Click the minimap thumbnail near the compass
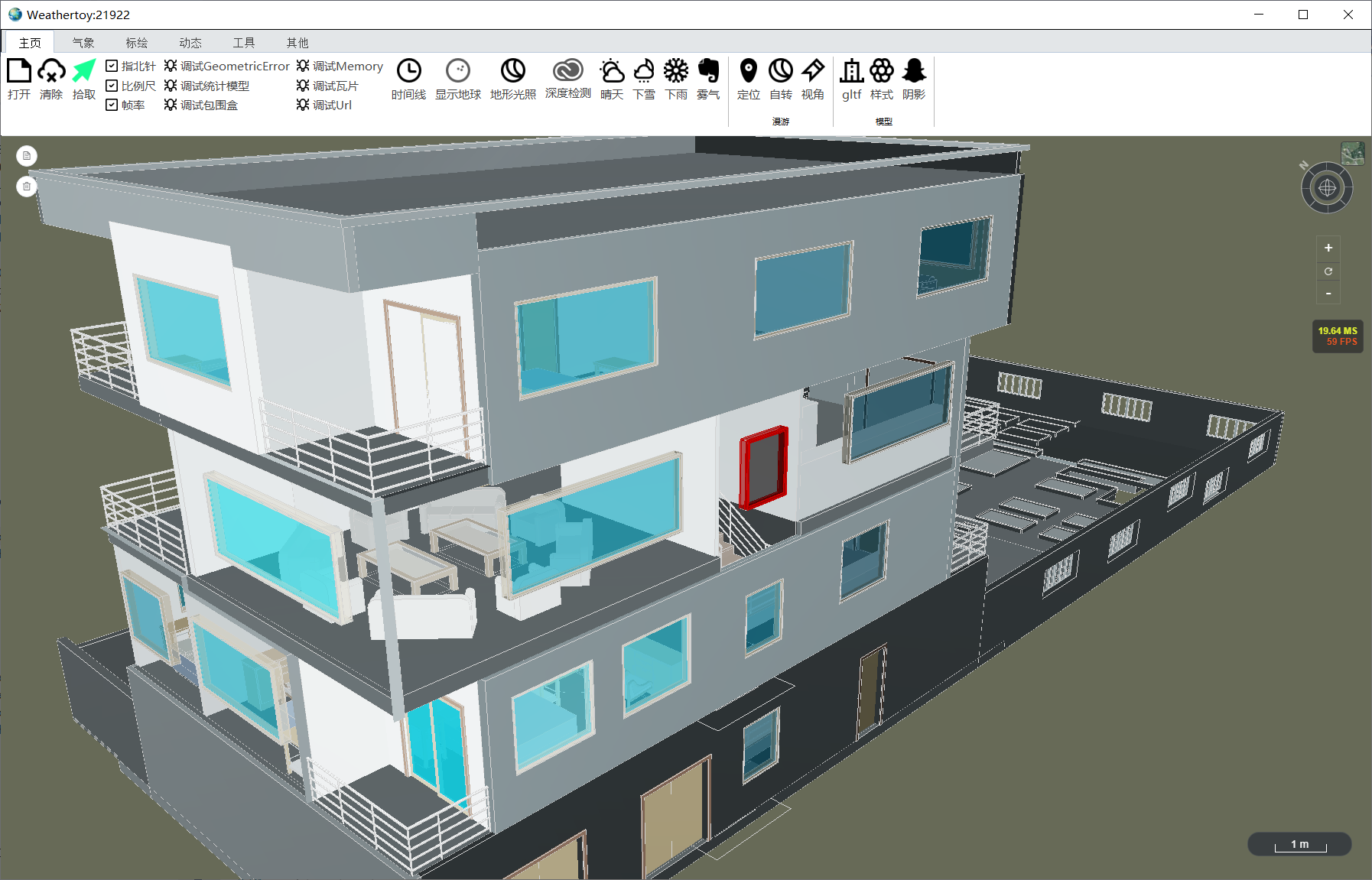This screenshot has height=880, width=1372. pos(1354,155)
